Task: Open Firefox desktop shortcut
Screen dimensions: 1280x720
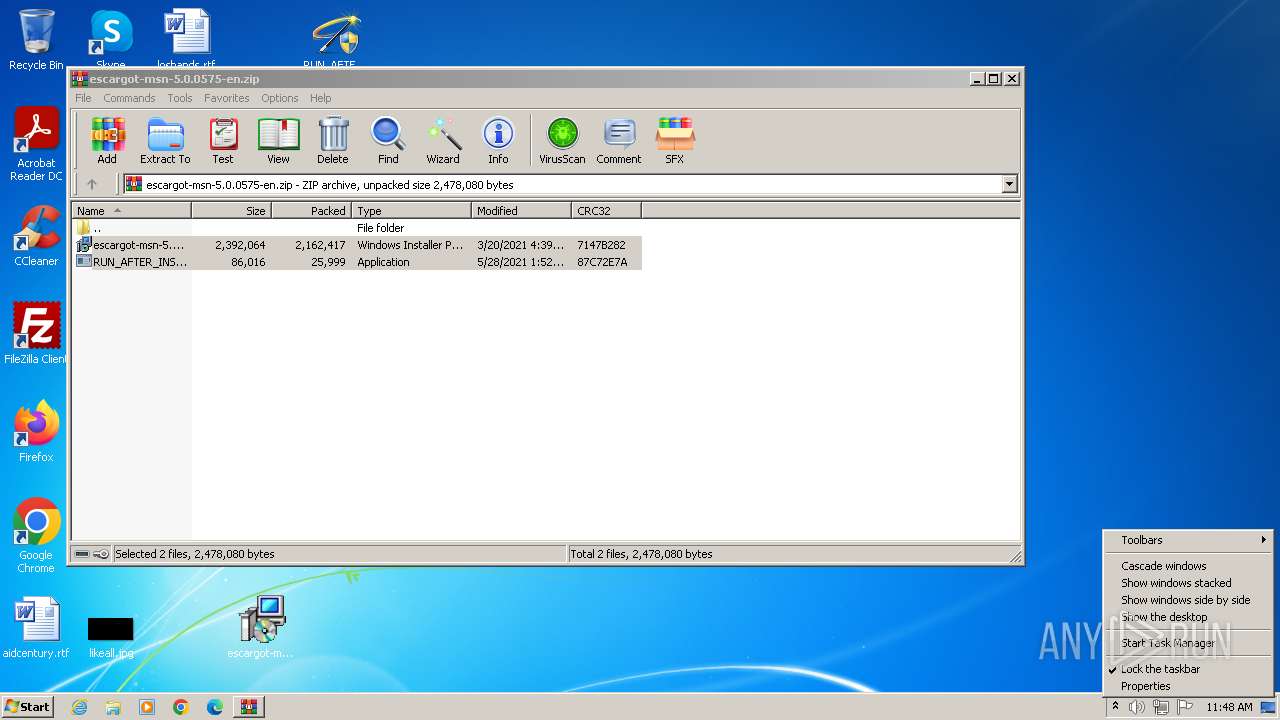Action: pos(36,432)
